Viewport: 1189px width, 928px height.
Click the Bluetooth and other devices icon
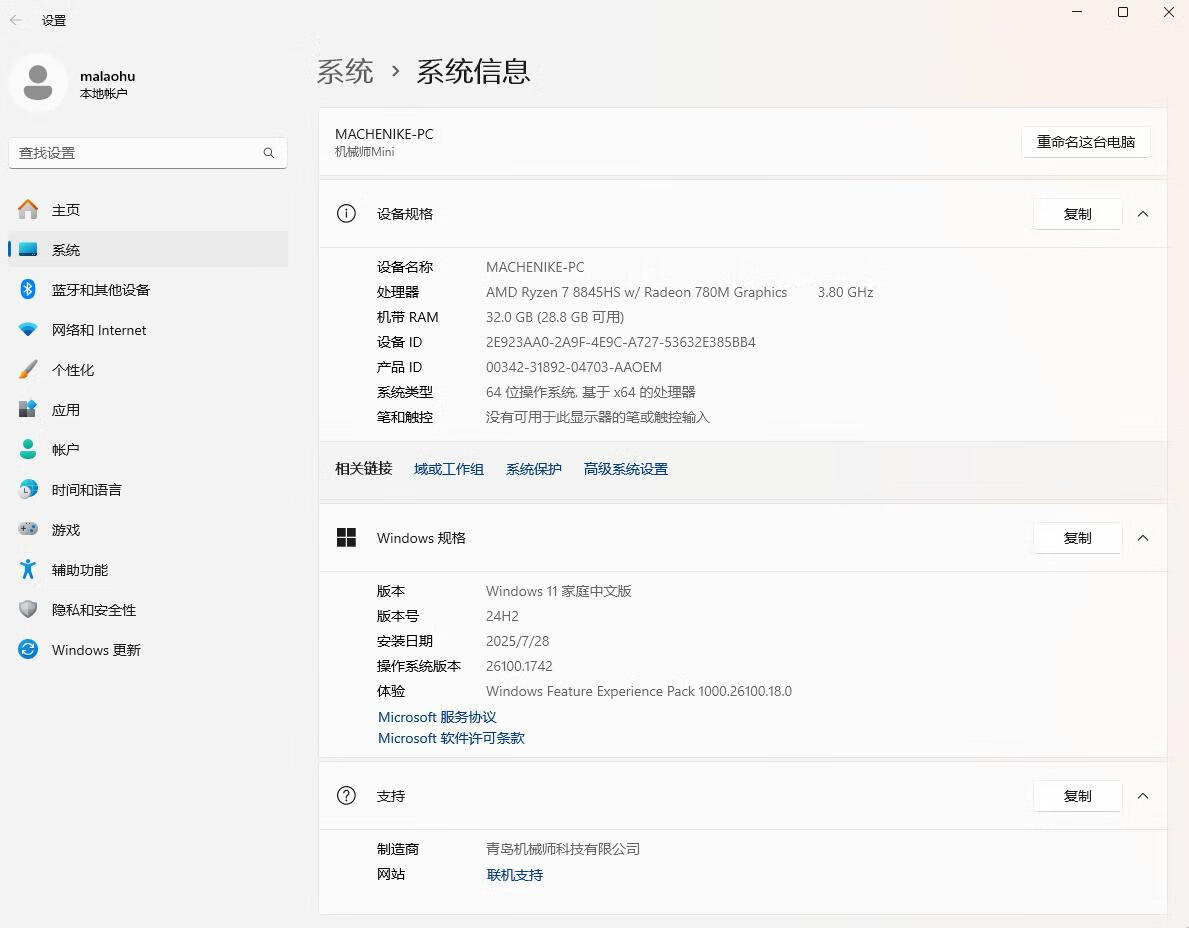28,290
